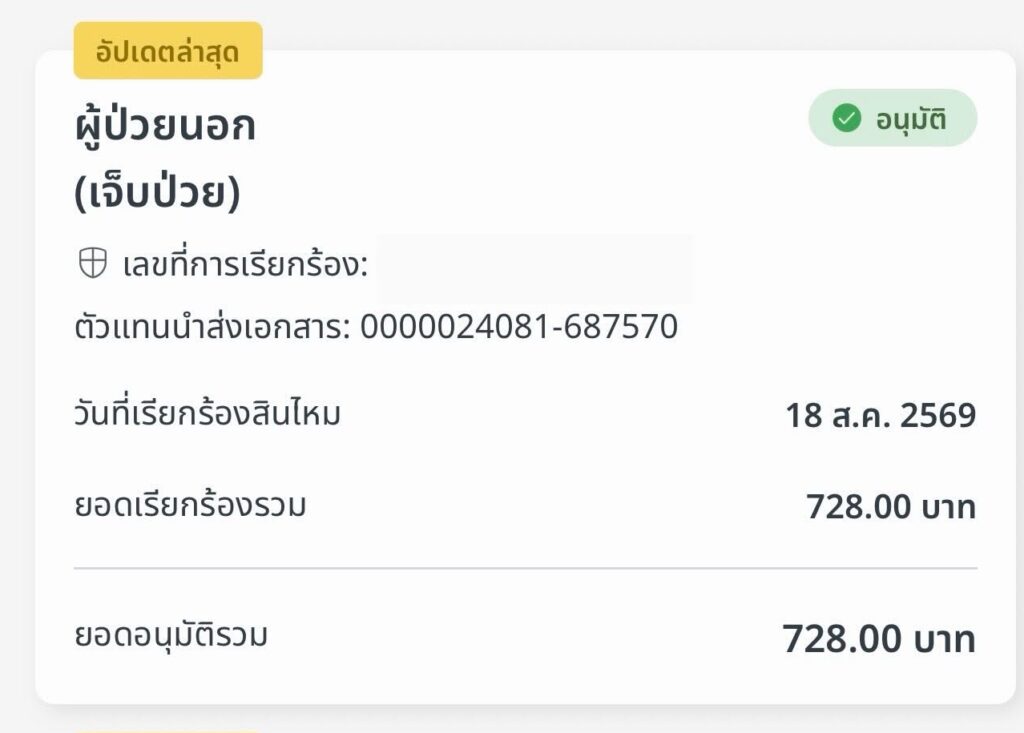The image size is (1024, 733).
Task: Click the เลขที่การเรียกร้อง label
Action: pos(245,265)
